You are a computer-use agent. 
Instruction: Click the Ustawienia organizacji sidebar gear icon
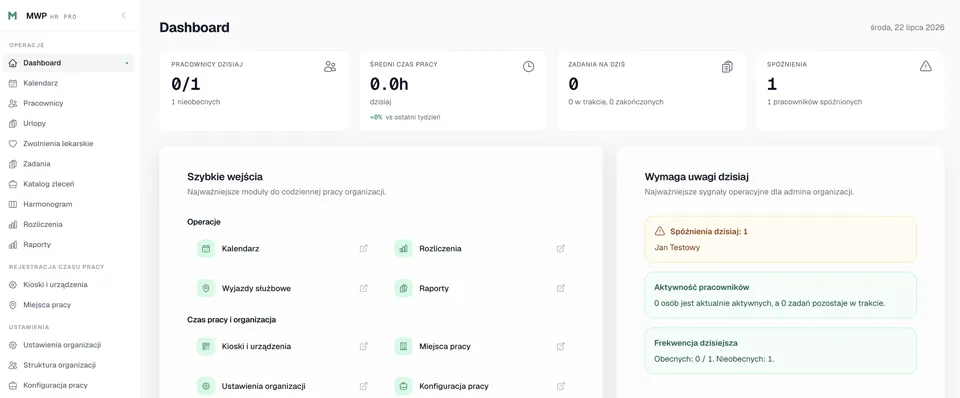pos(13,345)
